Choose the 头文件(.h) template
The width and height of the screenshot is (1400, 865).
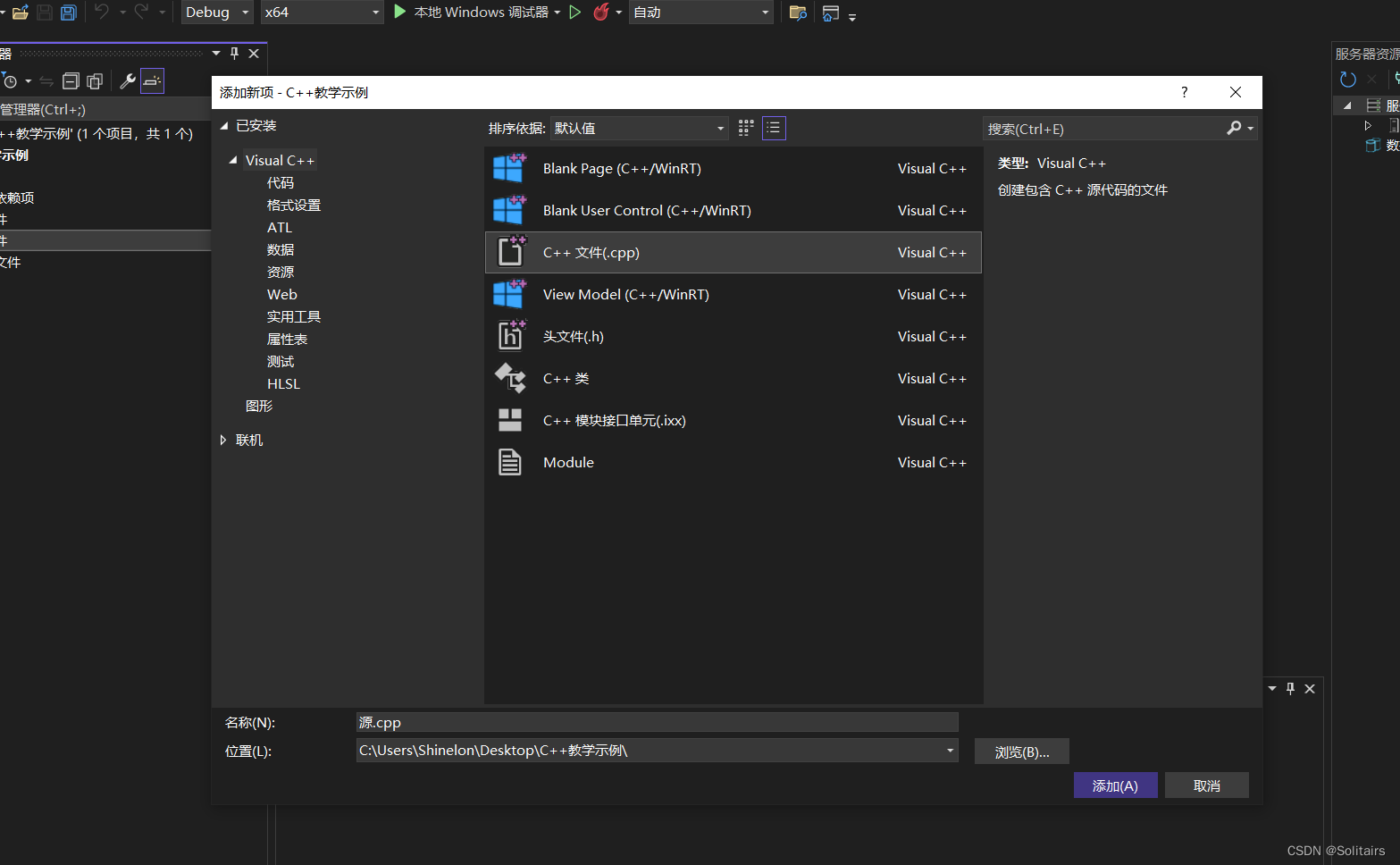click(x=733, y=337)
